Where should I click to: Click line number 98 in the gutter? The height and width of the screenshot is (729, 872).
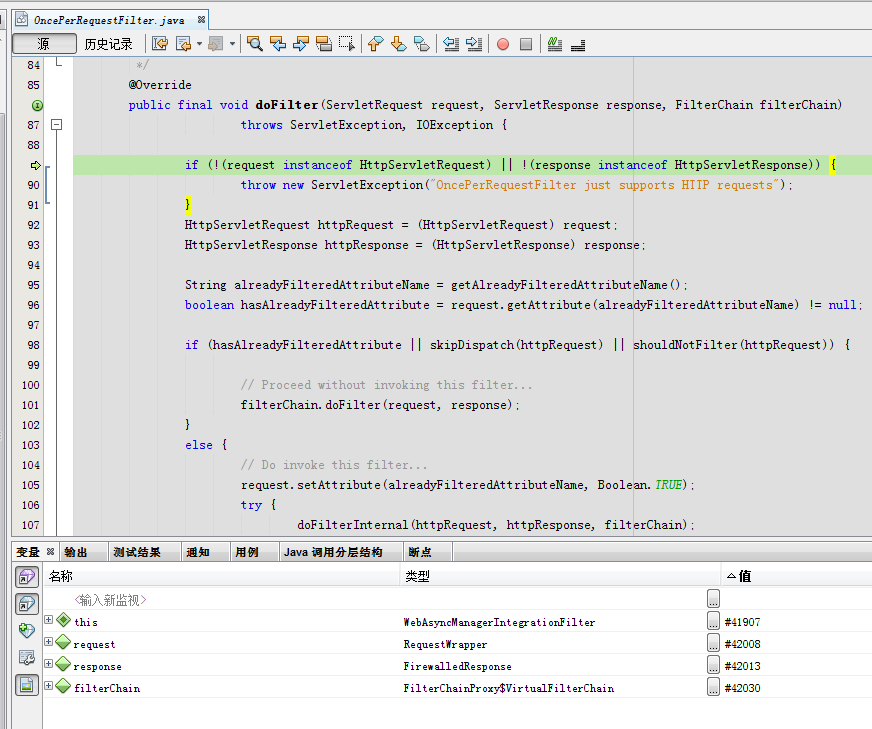33,345
